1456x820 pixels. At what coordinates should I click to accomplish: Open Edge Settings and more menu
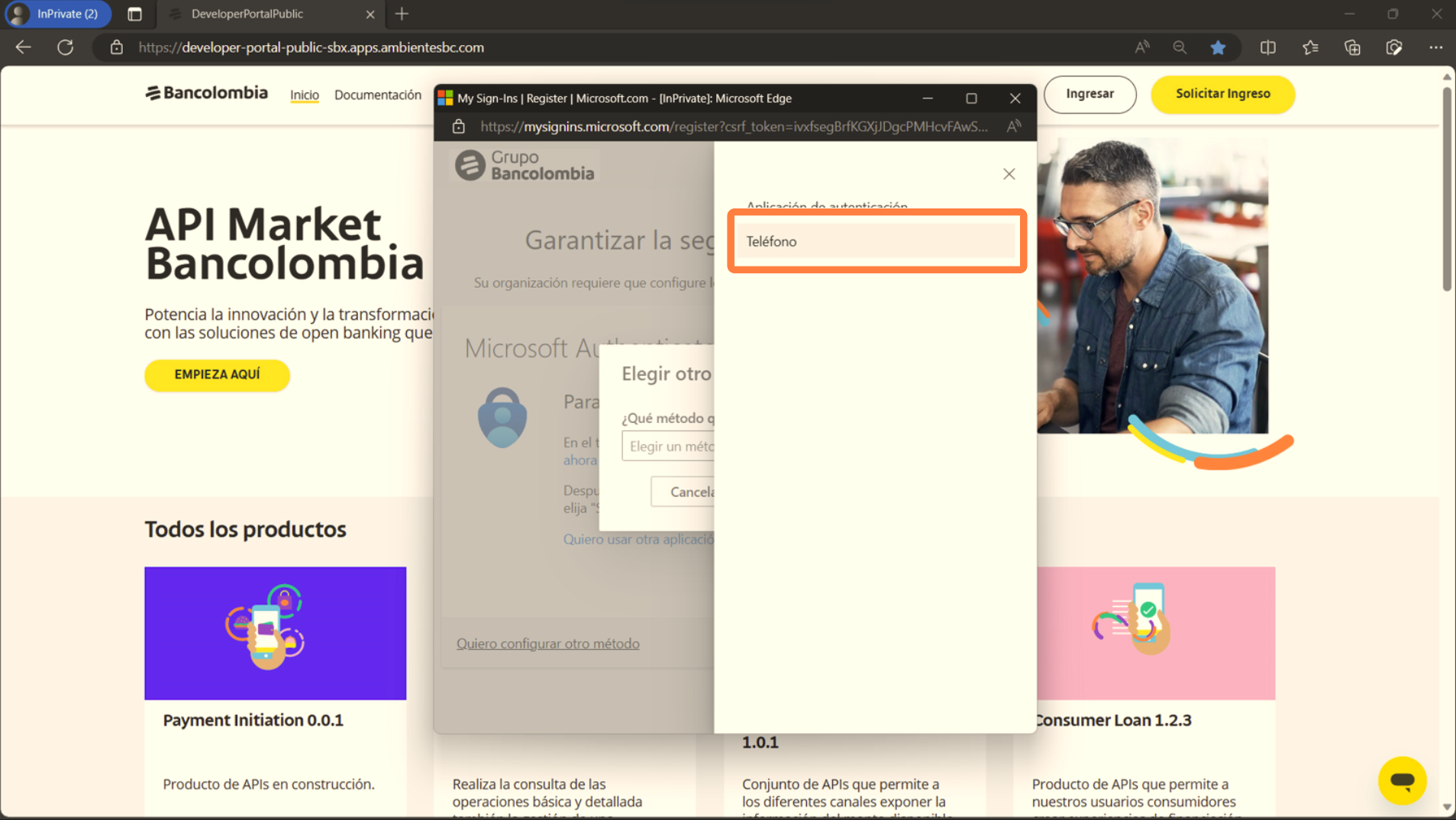1435,47
